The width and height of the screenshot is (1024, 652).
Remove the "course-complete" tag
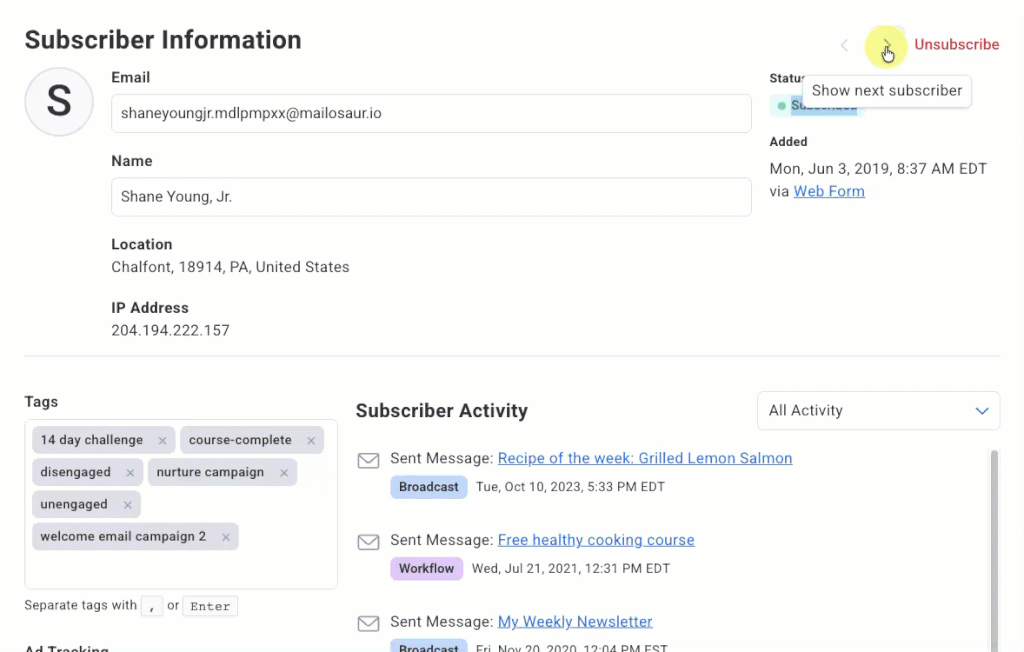(x=310, y=439)
